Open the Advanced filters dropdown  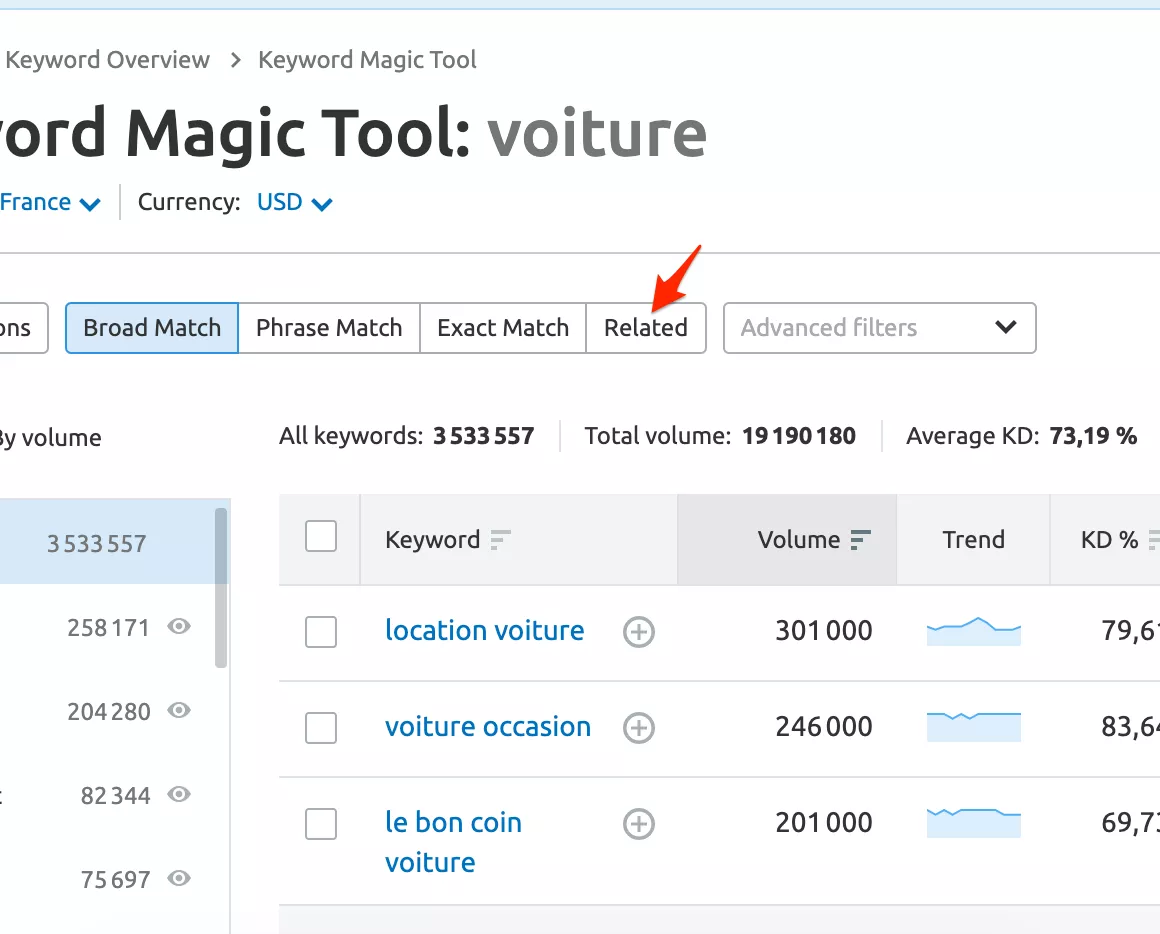pyautogui.click(x=879, y=328)
